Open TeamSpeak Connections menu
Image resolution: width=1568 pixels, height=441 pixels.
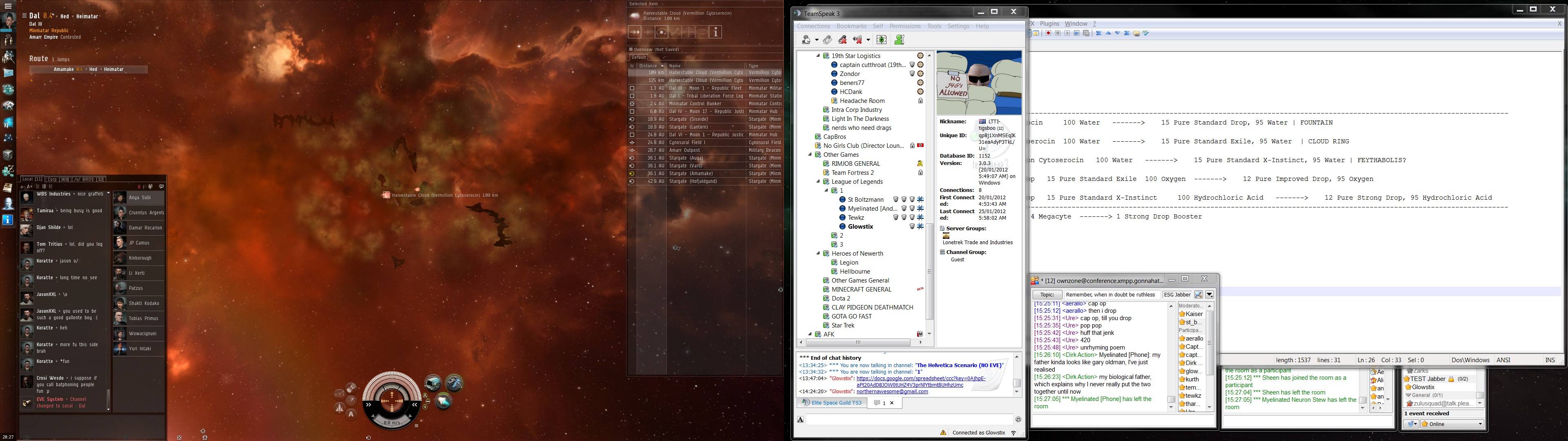[x=814, y=26]
